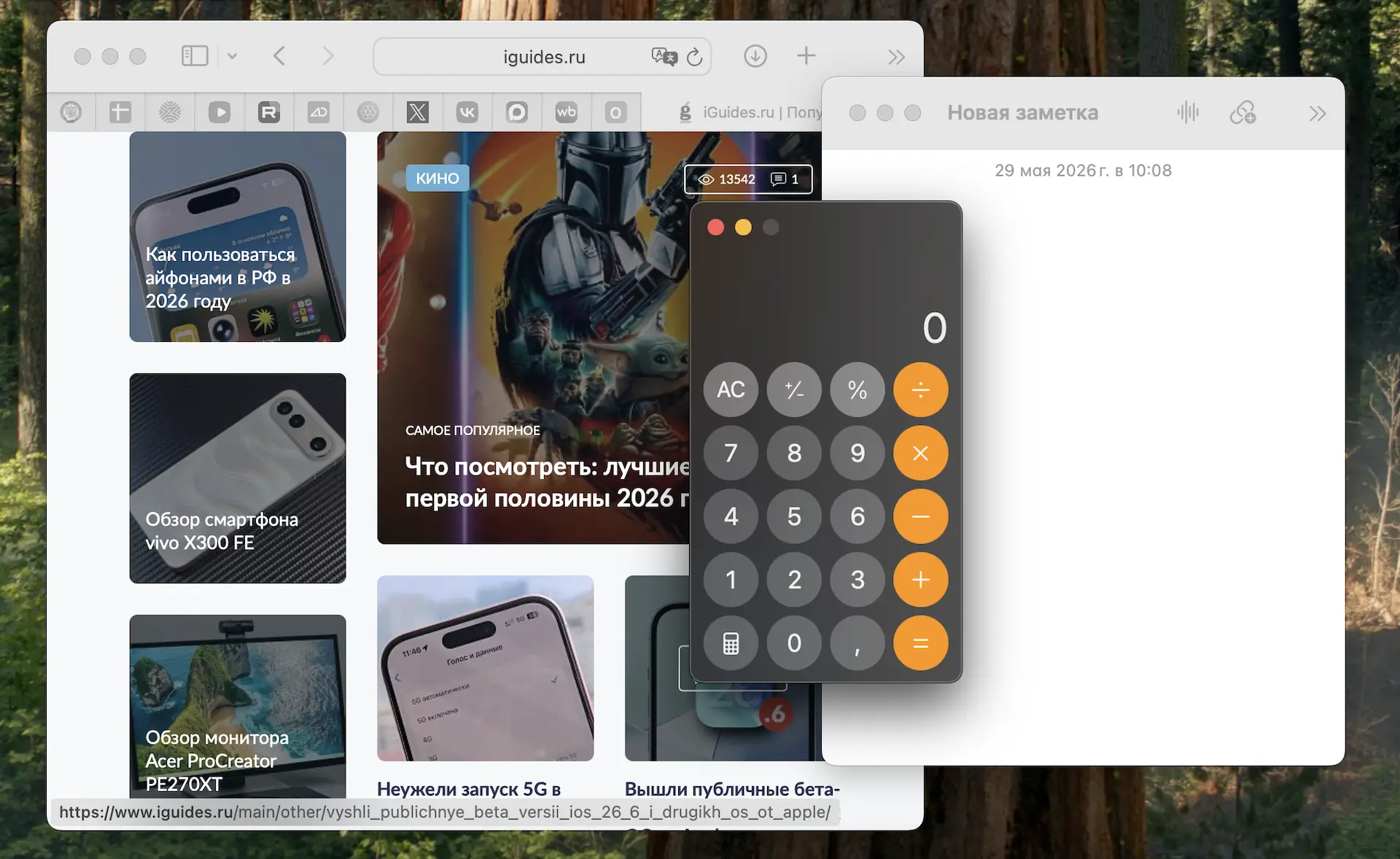This screenshot has width=1400, height=859.
Task: Tap the 5 key in Calculator
Action: click(794, 516)
